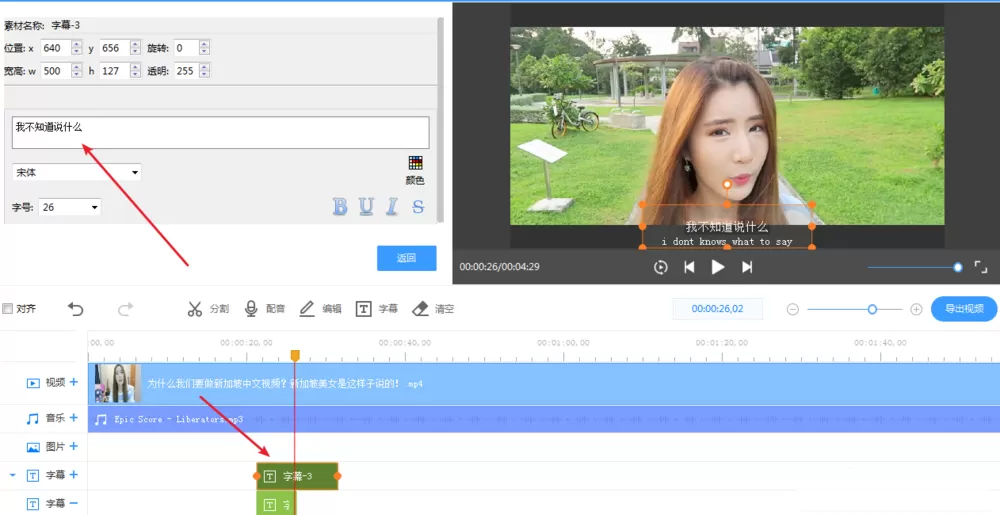Open the 宋体 font dropdown

77,172
